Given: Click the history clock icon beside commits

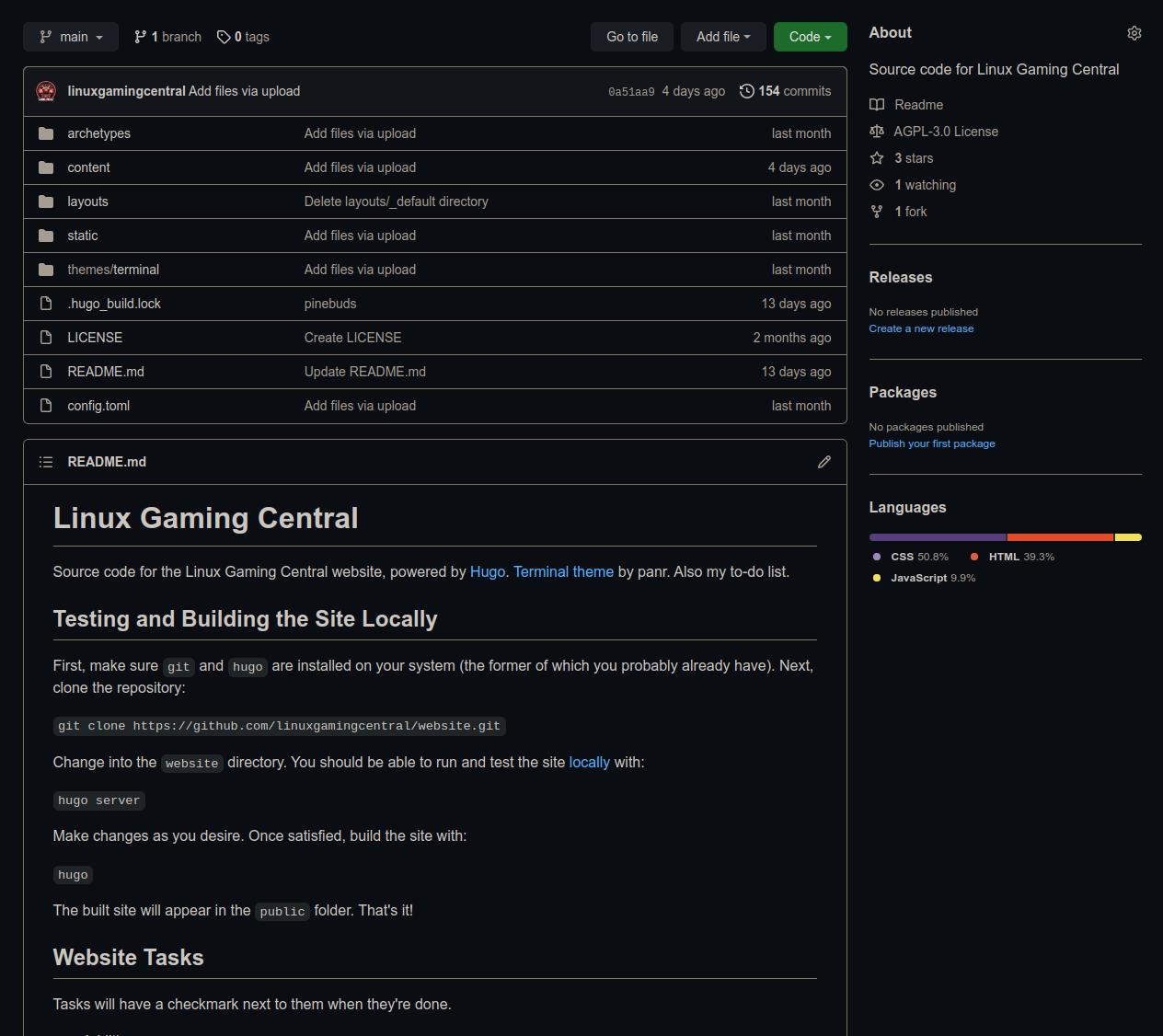Looking at the screenshot, I should pos(747,91).
